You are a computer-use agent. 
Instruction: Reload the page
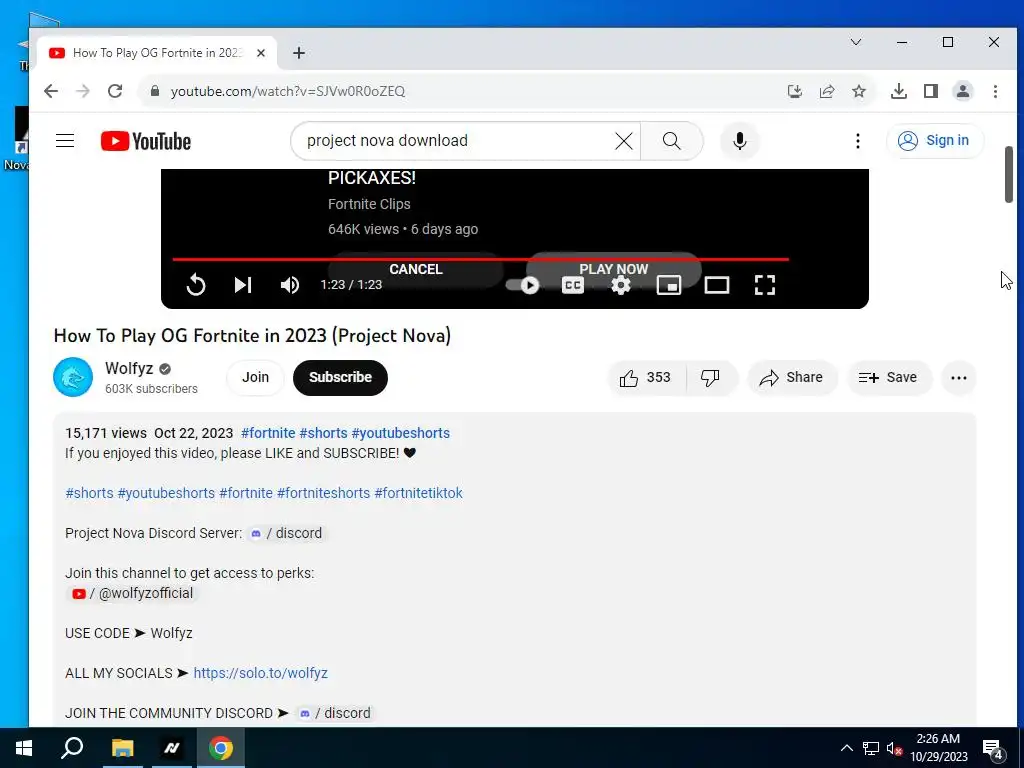[x=115, y=91]
